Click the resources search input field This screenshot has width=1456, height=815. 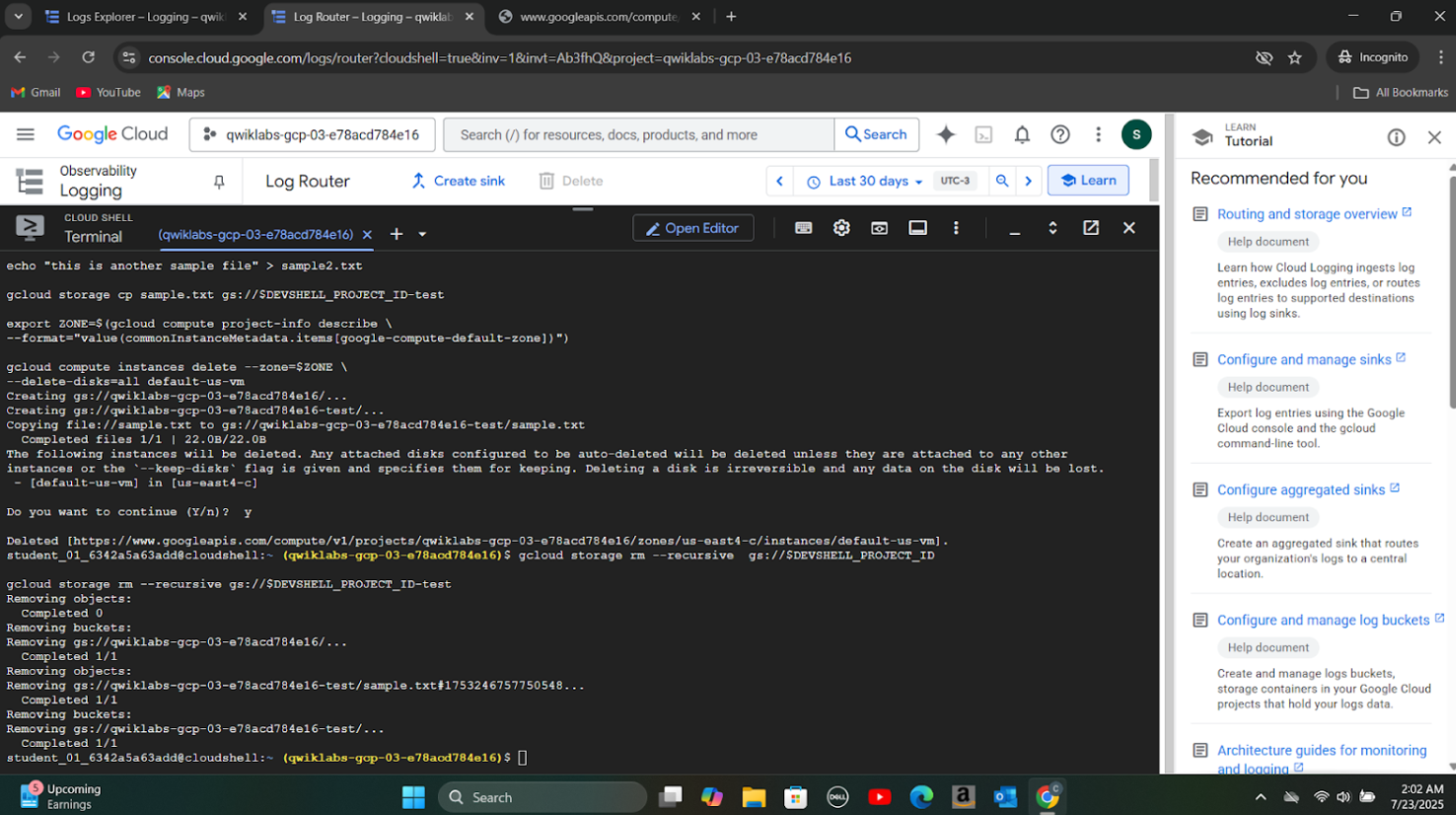(638, 135)
